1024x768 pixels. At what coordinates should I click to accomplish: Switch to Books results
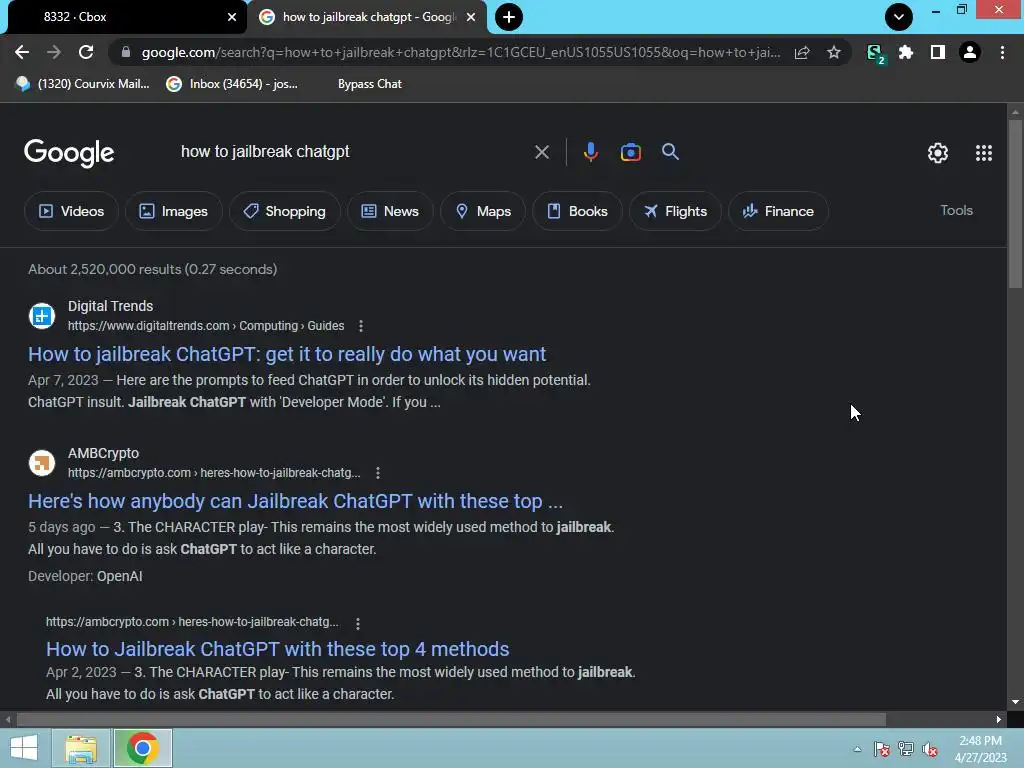tap(577, 211)
